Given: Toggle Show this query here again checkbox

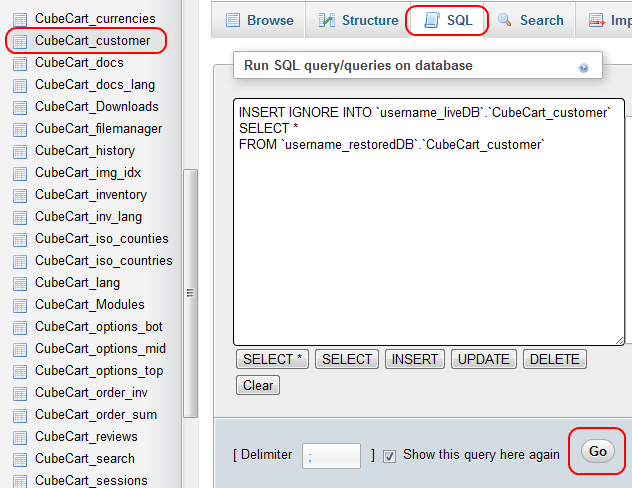Looking at the screenshot, I should pos(389,456).
